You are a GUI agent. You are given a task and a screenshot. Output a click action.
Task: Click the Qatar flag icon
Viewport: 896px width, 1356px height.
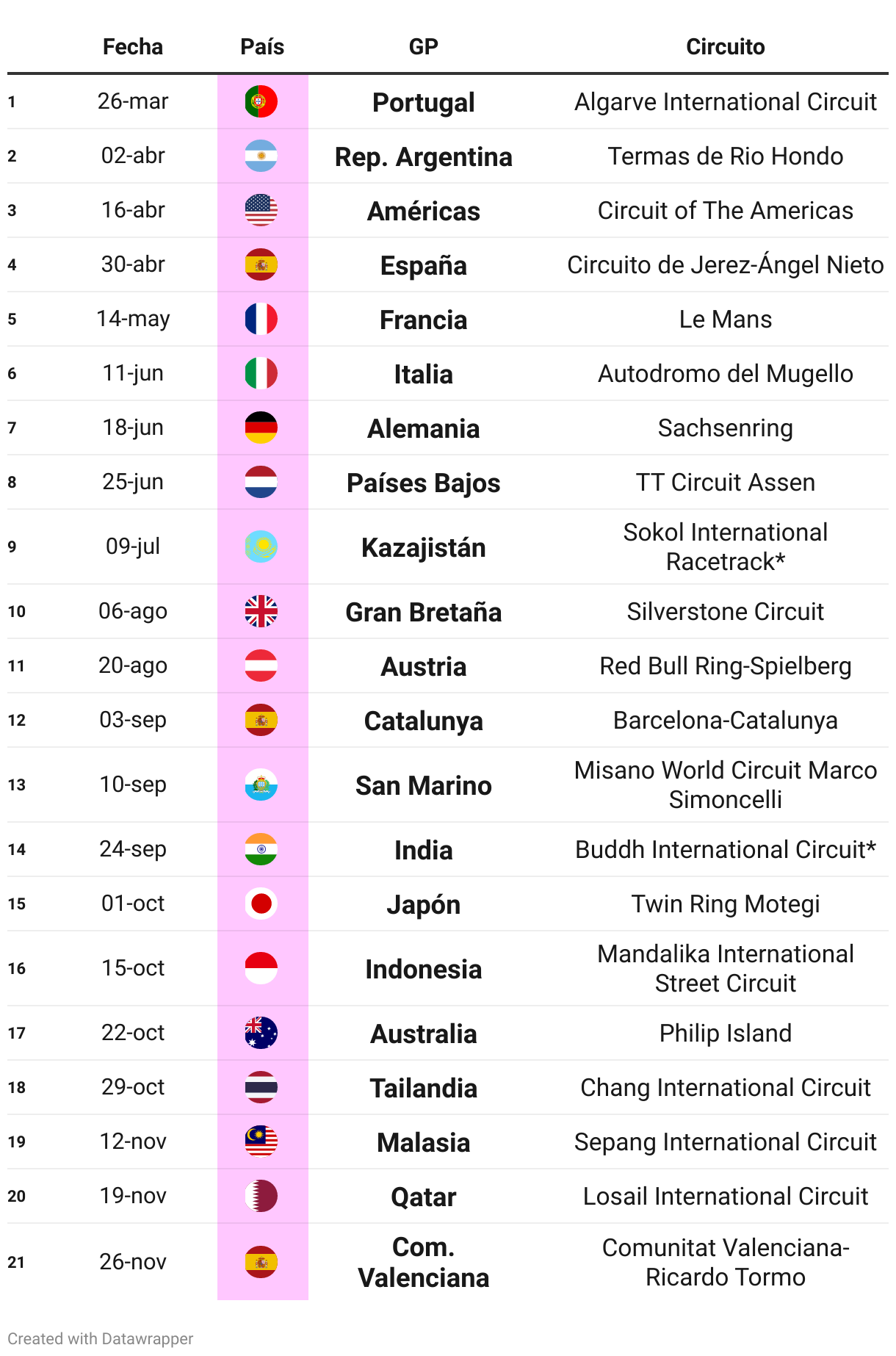[261, 1196]
